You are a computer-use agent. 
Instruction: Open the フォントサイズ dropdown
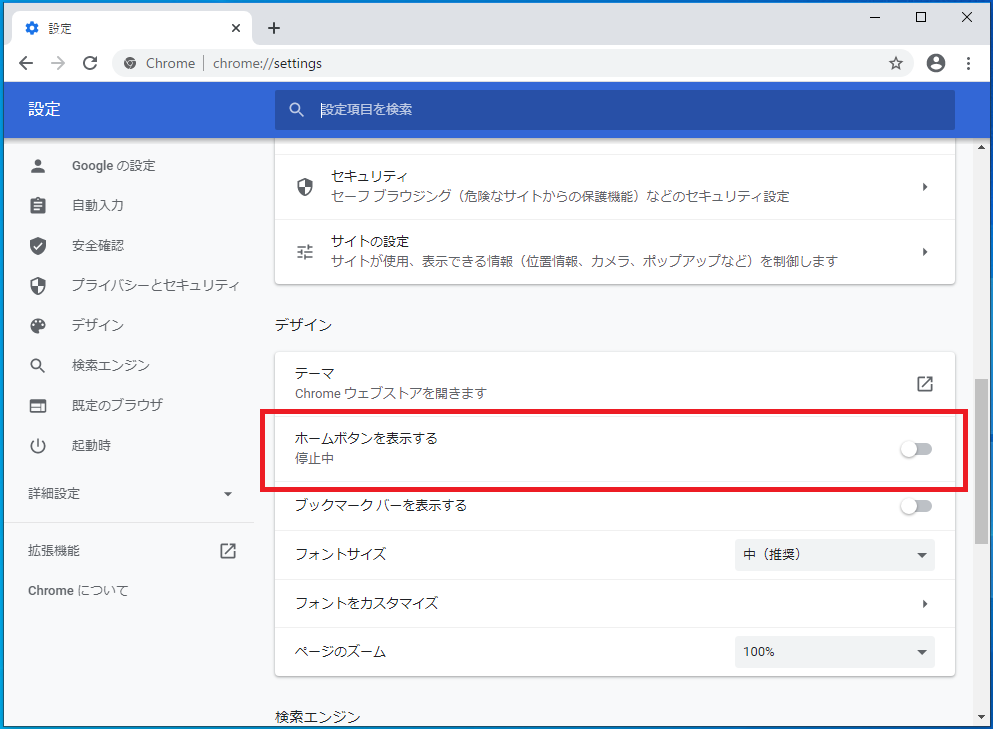[834, 555]
